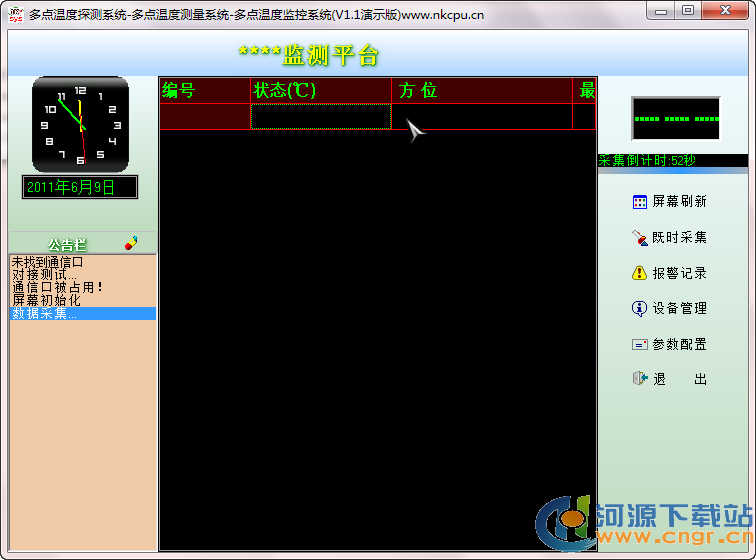Screen dimensions: 756x560
Task: Open 设备管理 device management
Action: pos(679,308)
